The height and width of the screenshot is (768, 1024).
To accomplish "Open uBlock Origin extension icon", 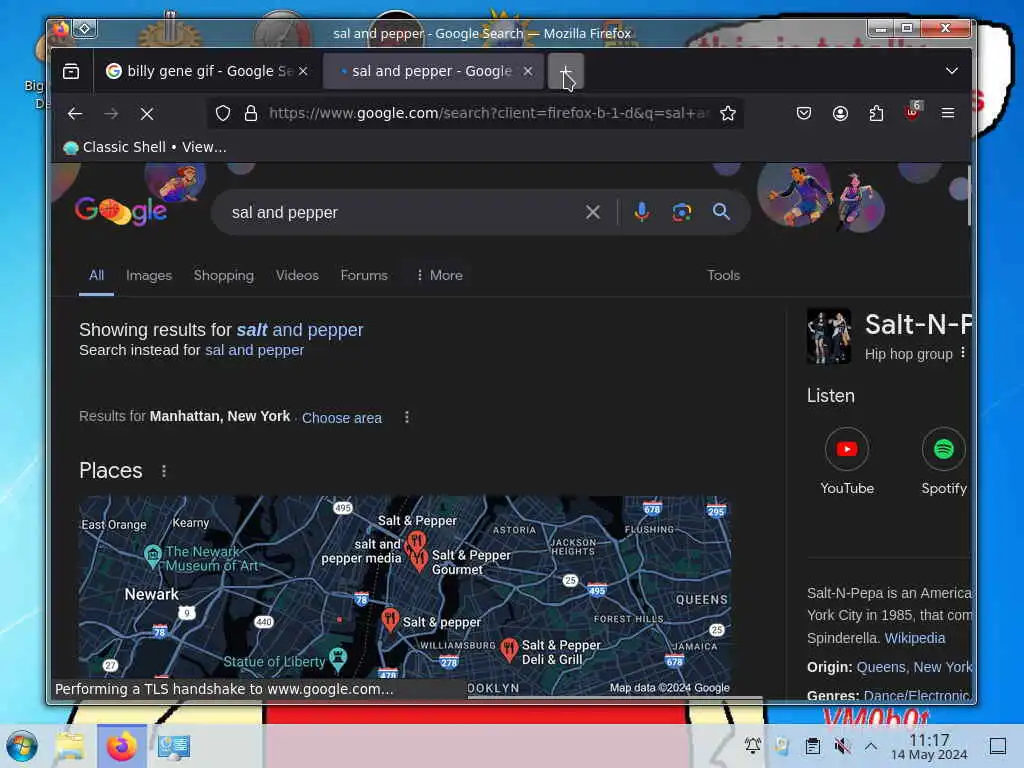I will click(913, 112).
